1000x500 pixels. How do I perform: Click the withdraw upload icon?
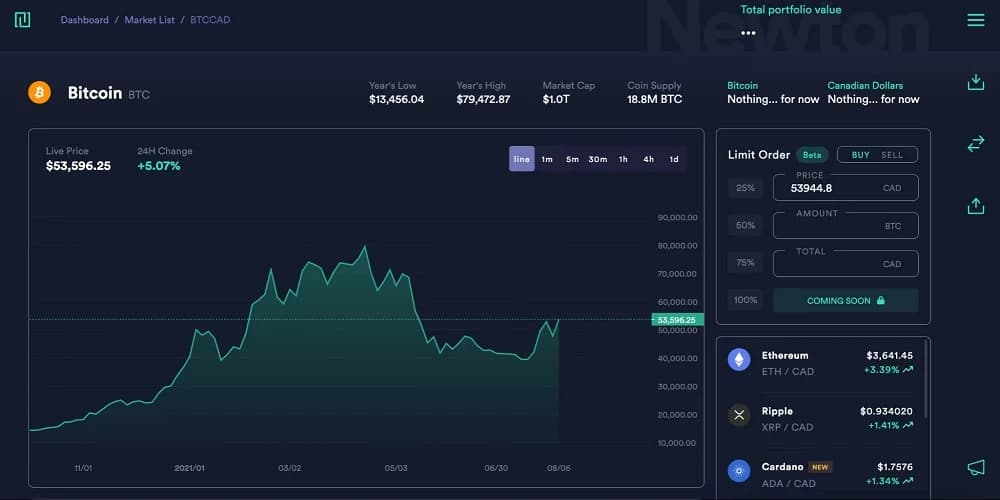coord(976,205)
